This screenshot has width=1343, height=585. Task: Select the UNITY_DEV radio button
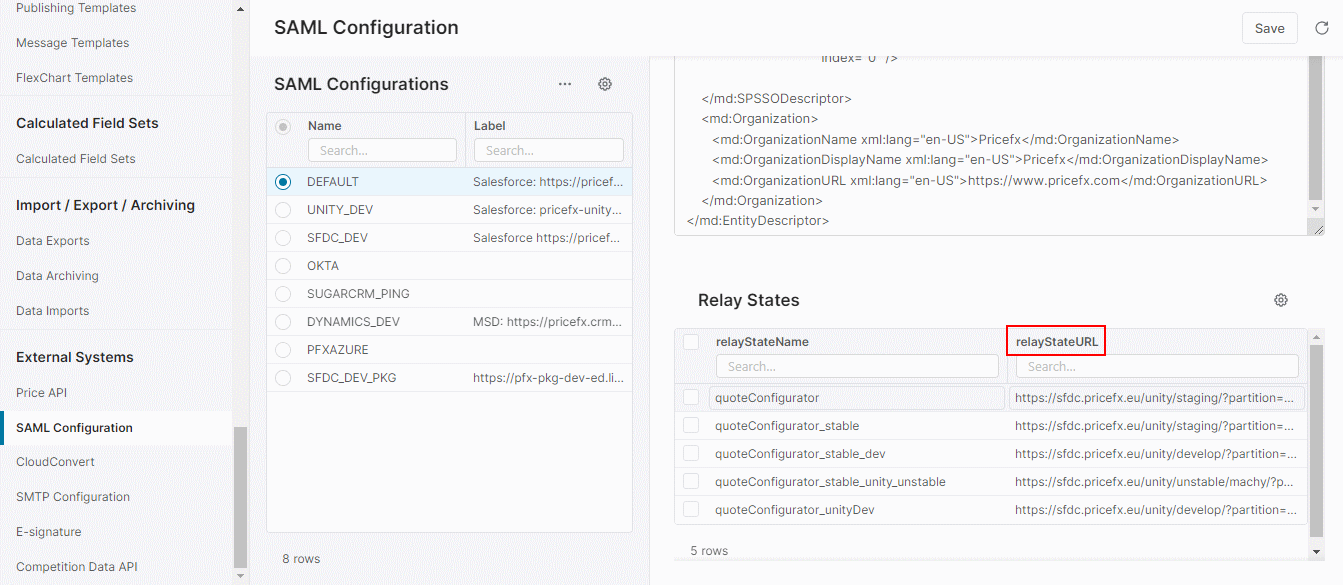click(x=283, y=210)
